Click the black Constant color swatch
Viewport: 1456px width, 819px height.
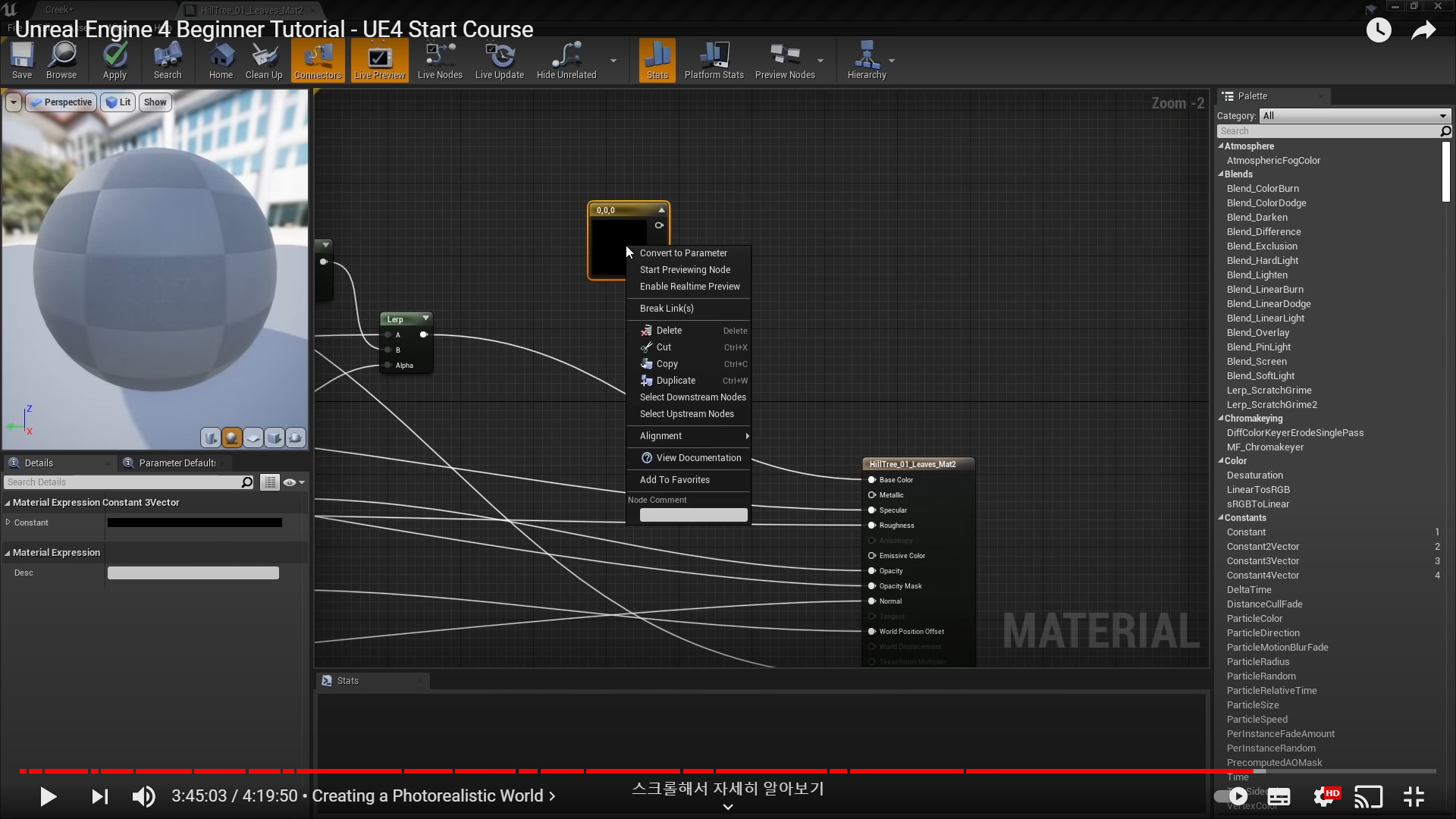pos(194,522)
